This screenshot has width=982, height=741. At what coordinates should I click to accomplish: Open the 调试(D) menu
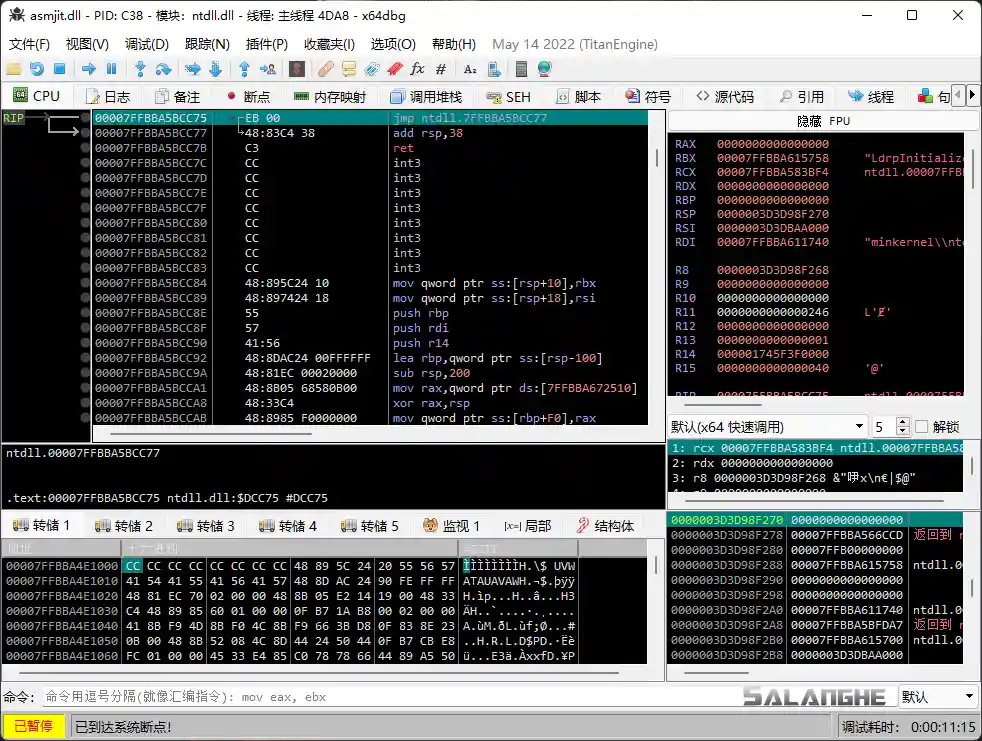[146, 44]
